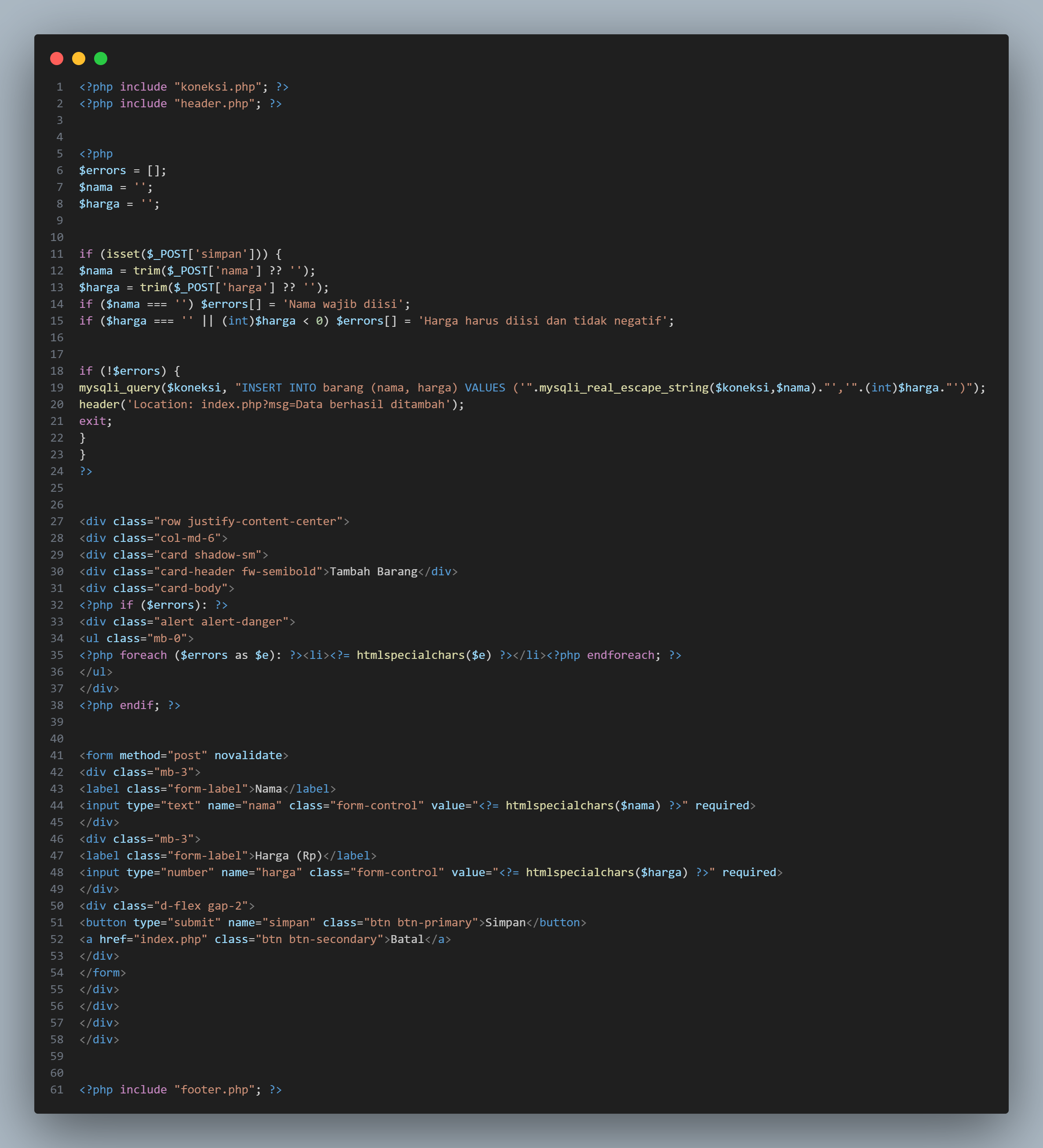Click the "<?php if ($errors): ?>" line
This screenshot has width=1043, height=1148.
coord(153,605)
